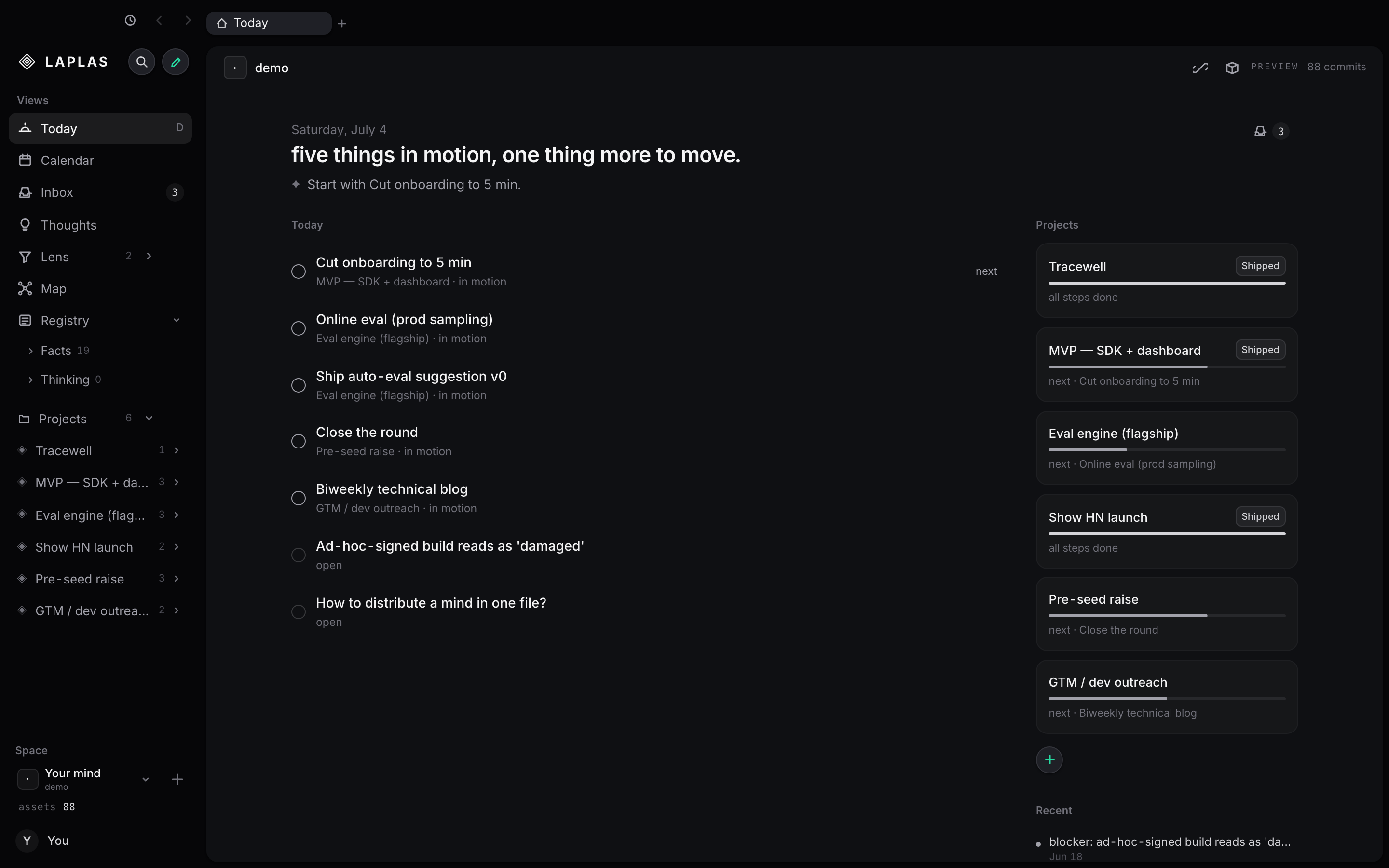1389x868 pixels.
Task: Go forward with the right arrow
Action: coord(188,21)
